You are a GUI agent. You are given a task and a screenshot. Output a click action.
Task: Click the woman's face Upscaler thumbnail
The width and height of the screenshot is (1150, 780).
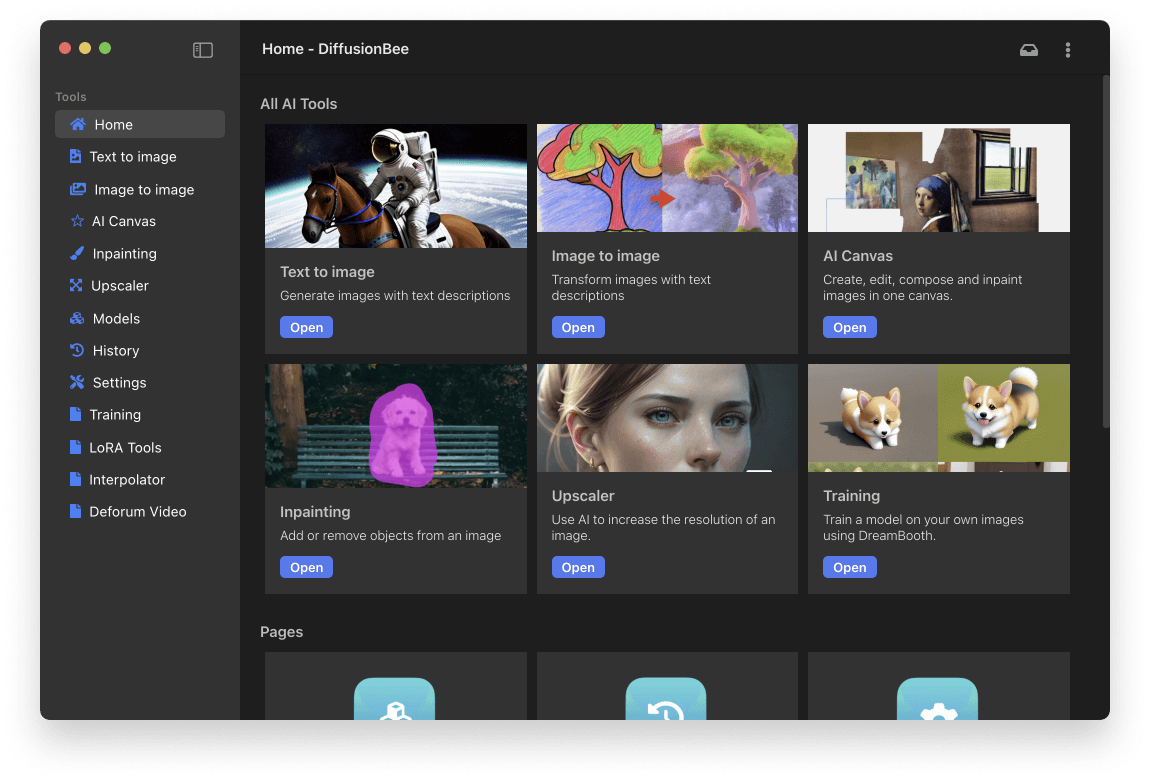pyautogui.click(x=667, y=418)
